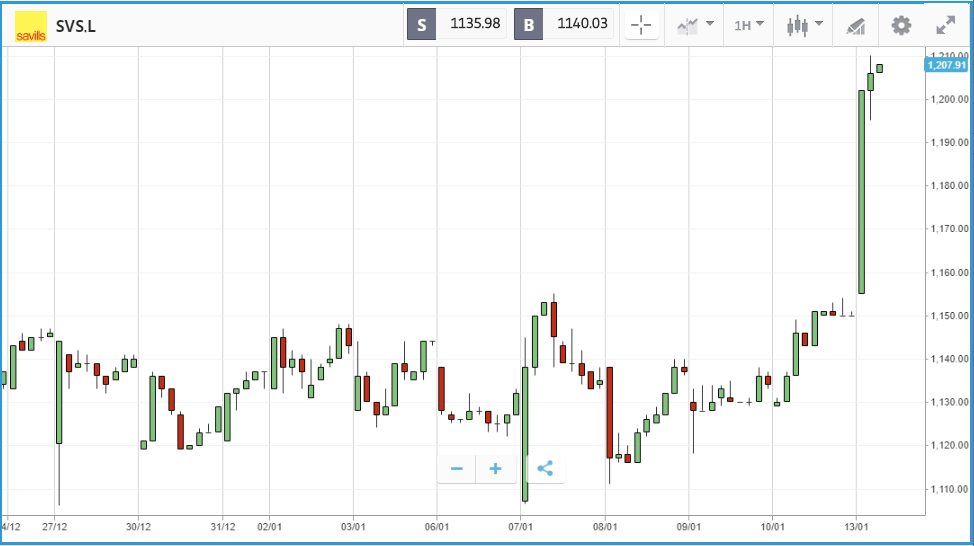This screenshot has width=974, height=546.
Task: Click the 09/01 date label
Action: (x=688, y=527)
